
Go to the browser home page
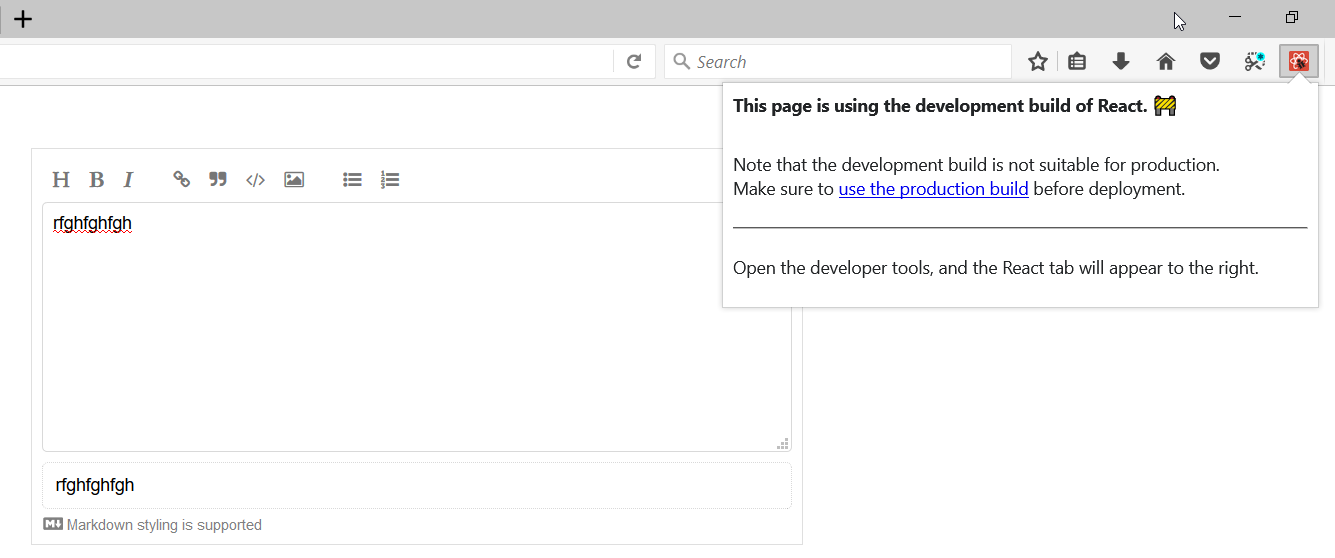pyautogui.click(x=1166, y=62)
